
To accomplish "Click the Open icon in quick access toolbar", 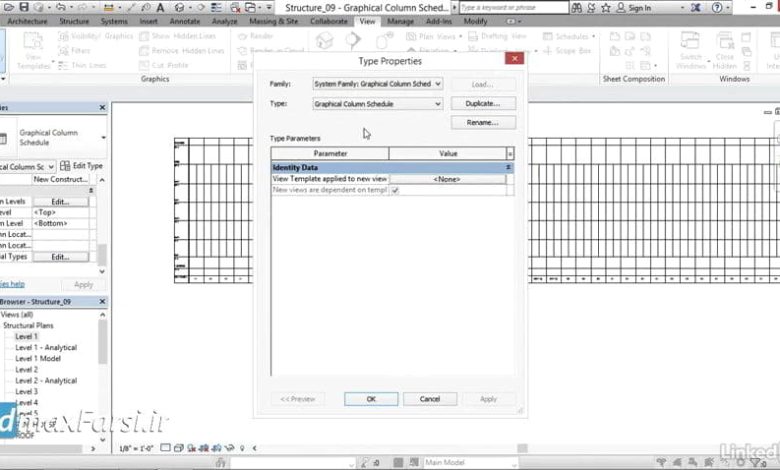I will (x=9, y=7).
